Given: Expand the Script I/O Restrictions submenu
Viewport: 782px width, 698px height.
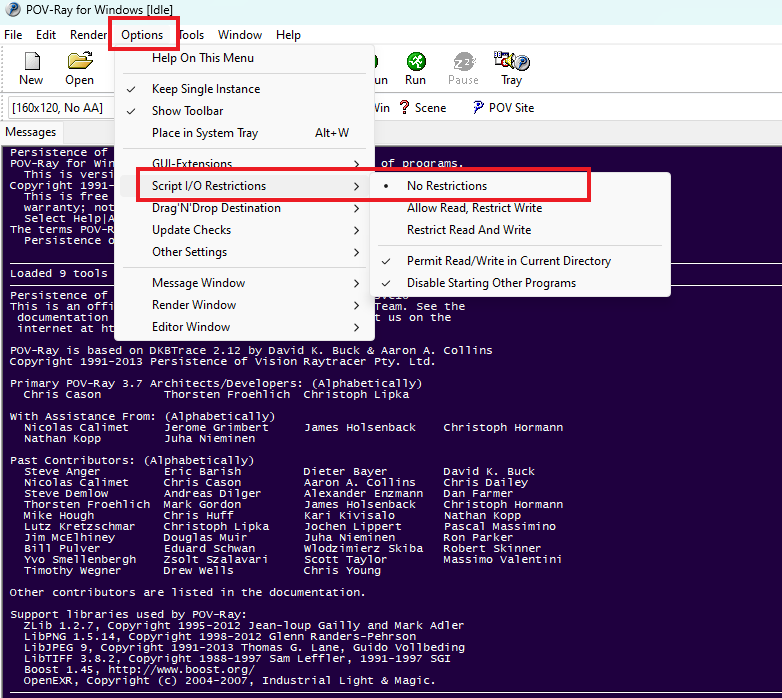Looking at the screenshot, I should point(244,185).
